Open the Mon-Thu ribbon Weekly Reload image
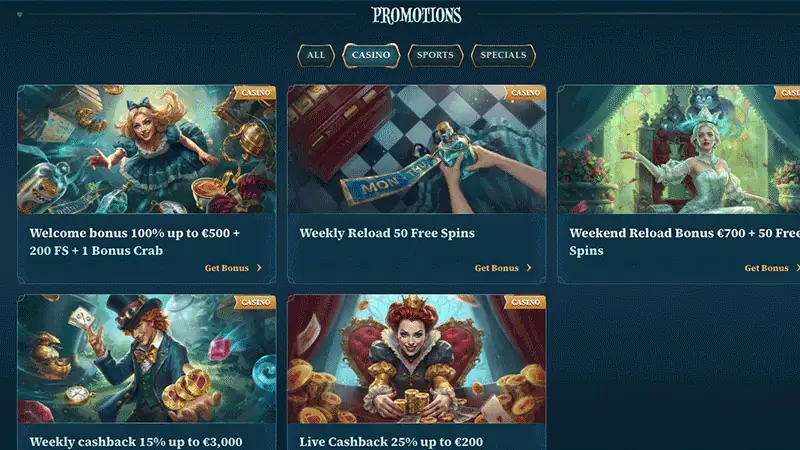The width and height of the screenshot is (800, 450). [x=417, y=149]
